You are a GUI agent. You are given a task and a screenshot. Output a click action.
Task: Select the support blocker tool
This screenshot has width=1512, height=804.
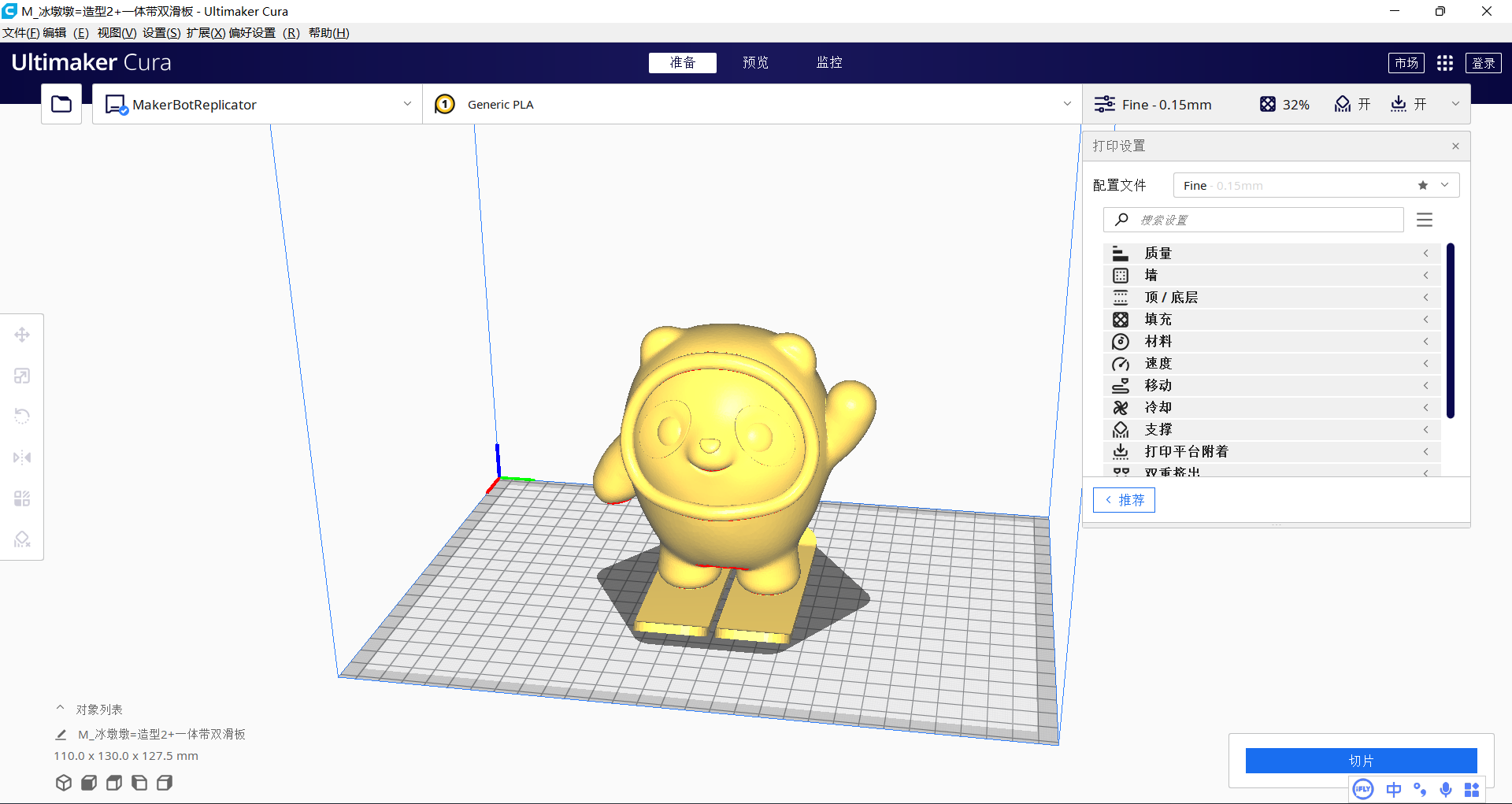22,539
